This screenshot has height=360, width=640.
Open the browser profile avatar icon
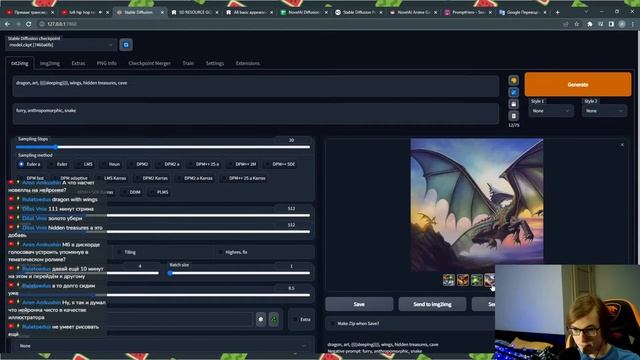point(622,24)
